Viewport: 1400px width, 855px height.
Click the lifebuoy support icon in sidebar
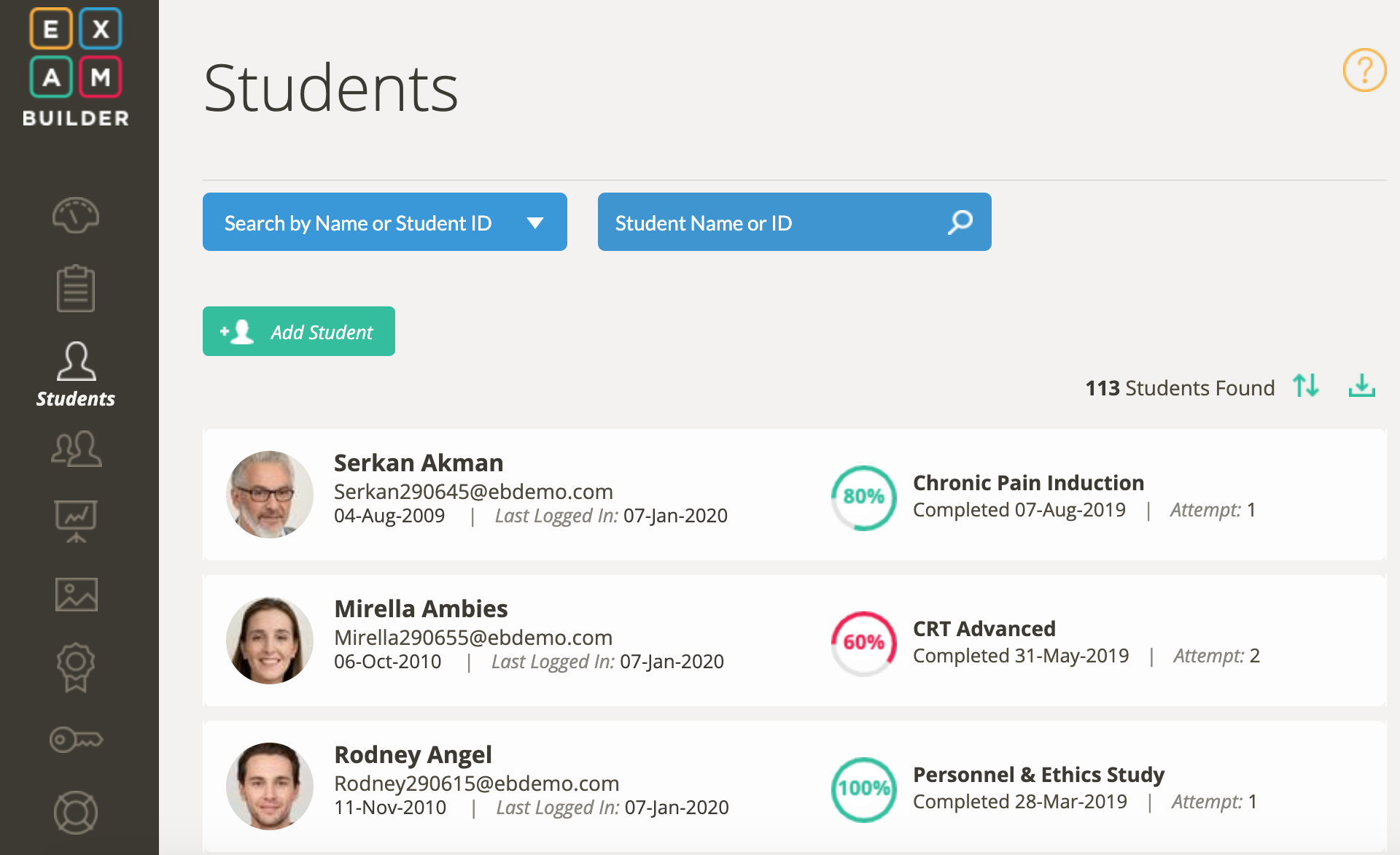(76, 813)
